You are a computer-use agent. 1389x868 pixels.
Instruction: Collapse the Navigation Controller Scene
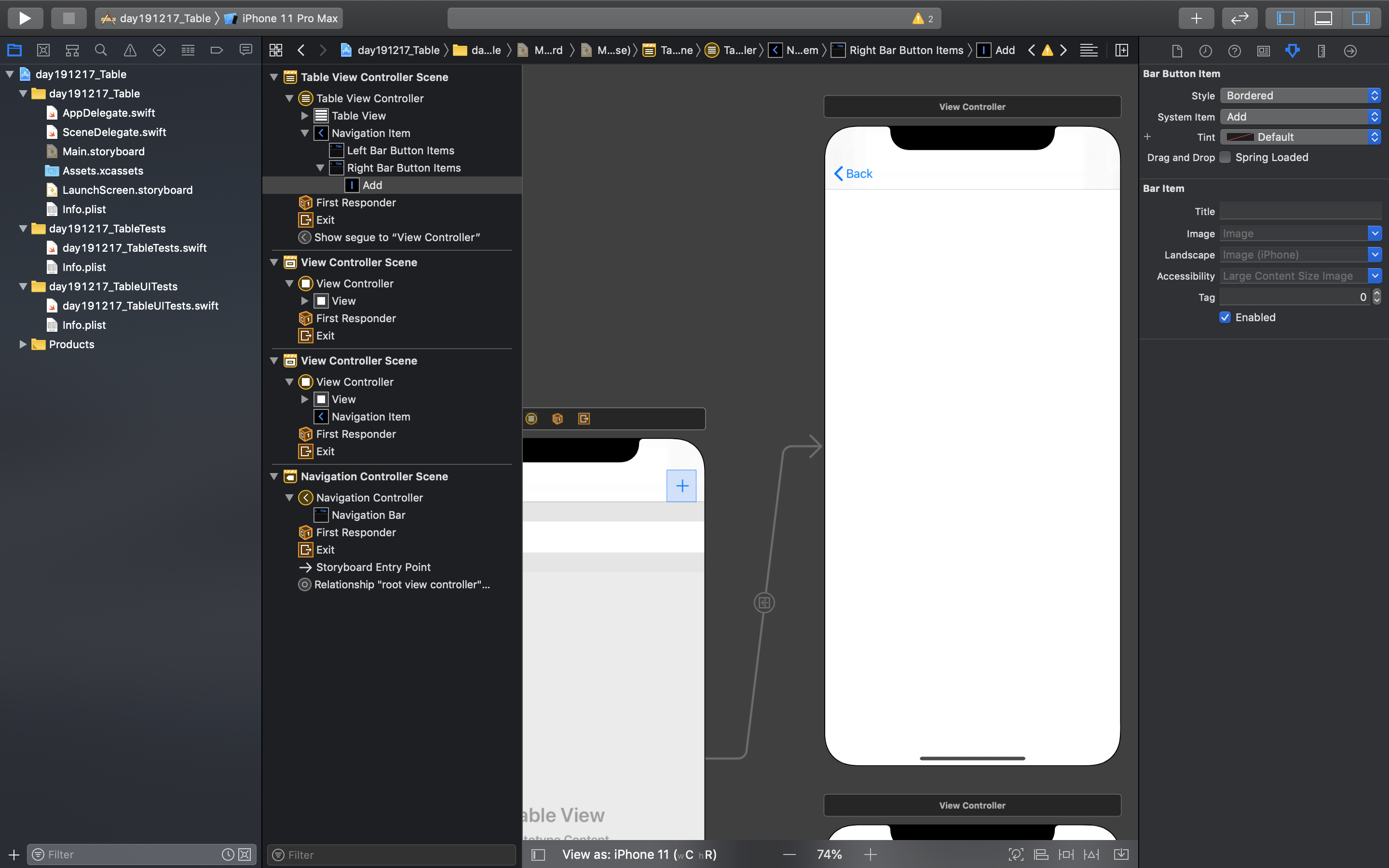[274, 476]
